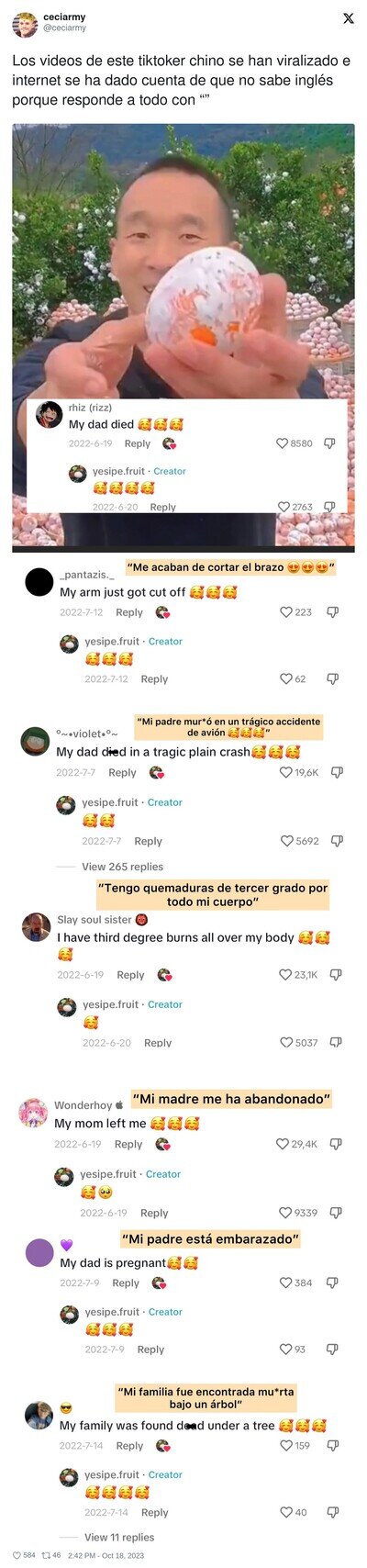Click the tweet heart icon showing 584
Viewport: 367px width, 1568px height.
16,1555
